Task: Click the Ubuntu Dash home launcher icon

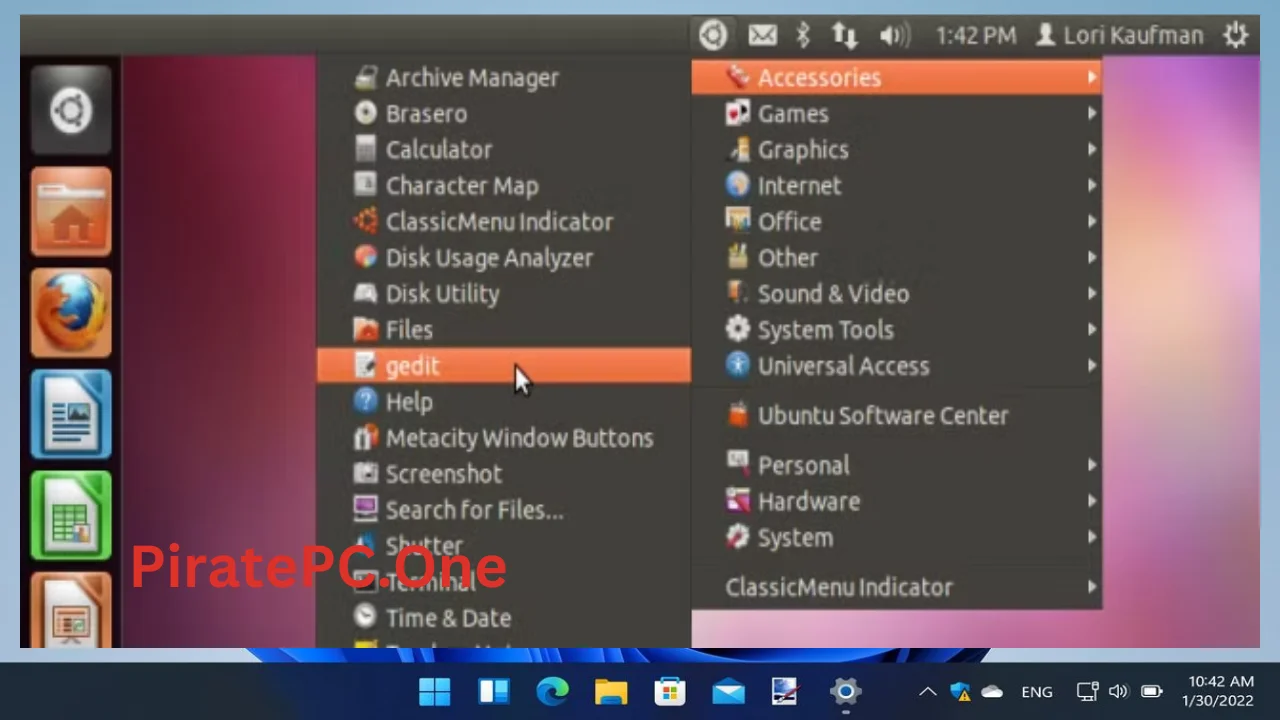Action: click(x=71, y=110)
